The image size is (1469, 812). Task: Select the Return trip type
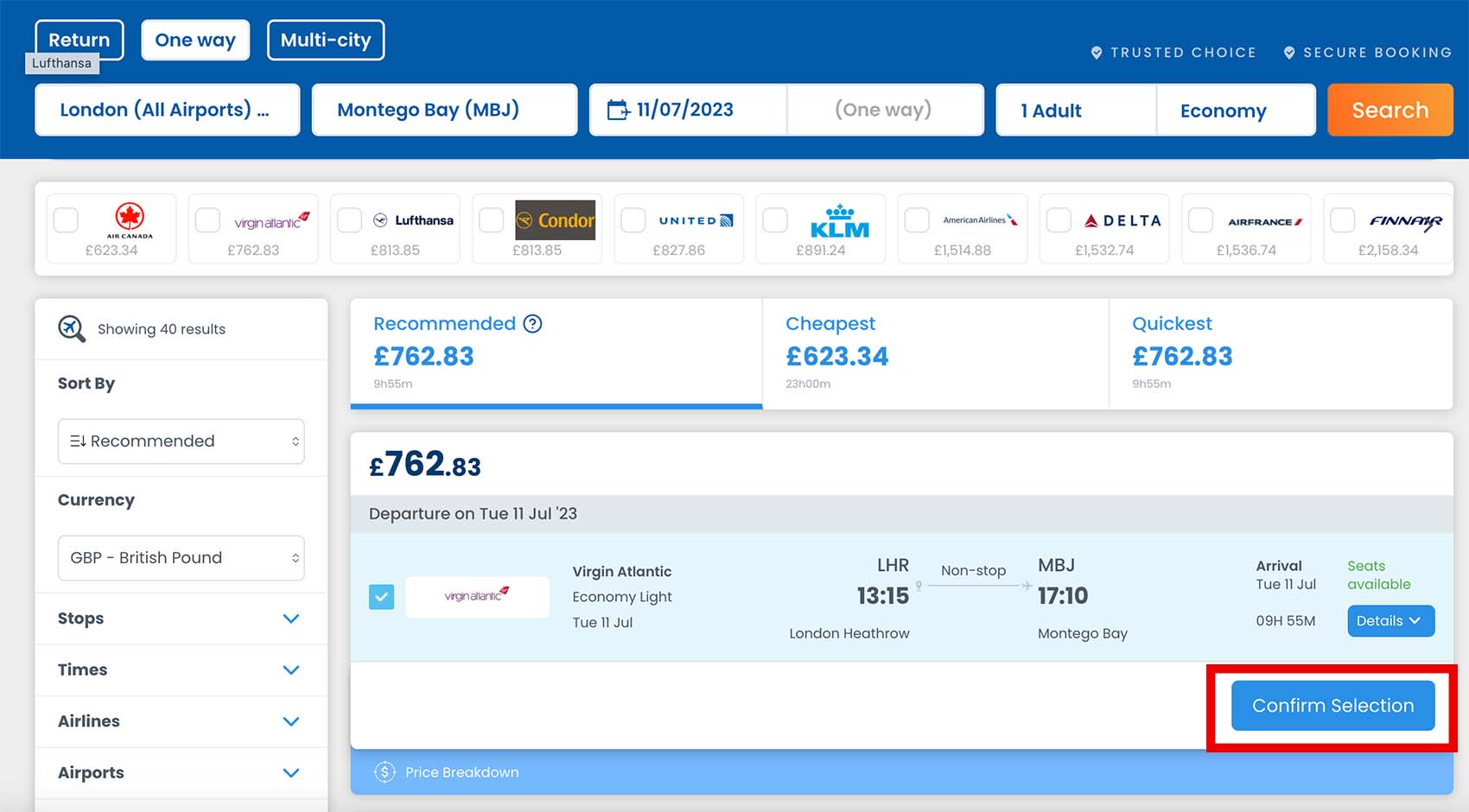tap(79, 40)
